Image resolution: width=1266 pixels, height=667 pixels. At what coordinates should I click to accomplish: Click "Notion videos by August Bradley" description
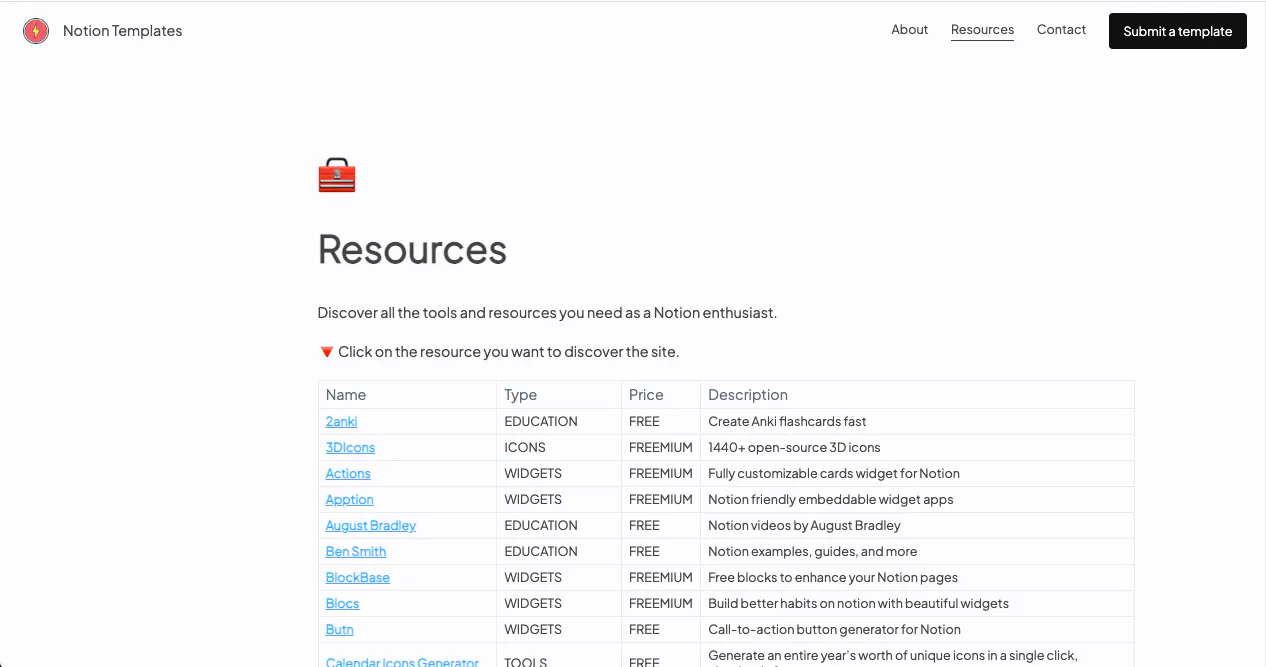click(804, 525)
